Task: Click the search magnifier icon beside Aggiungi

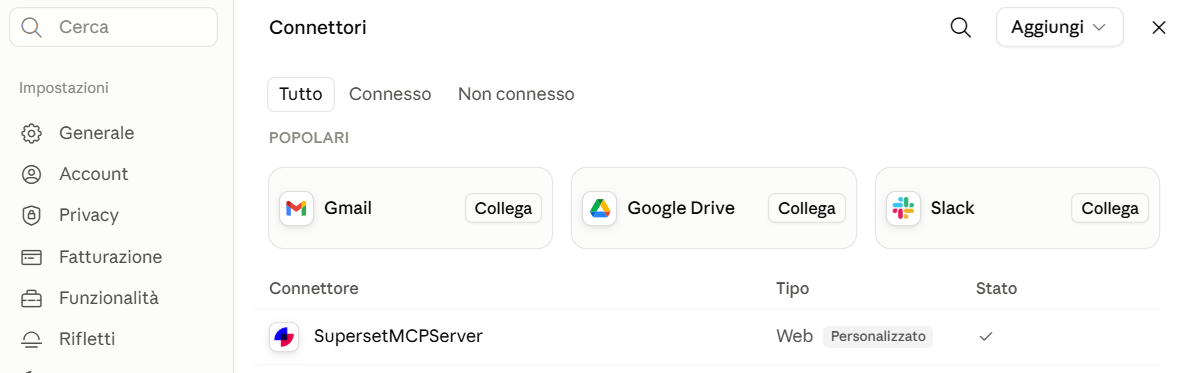Action: (960, 28)
